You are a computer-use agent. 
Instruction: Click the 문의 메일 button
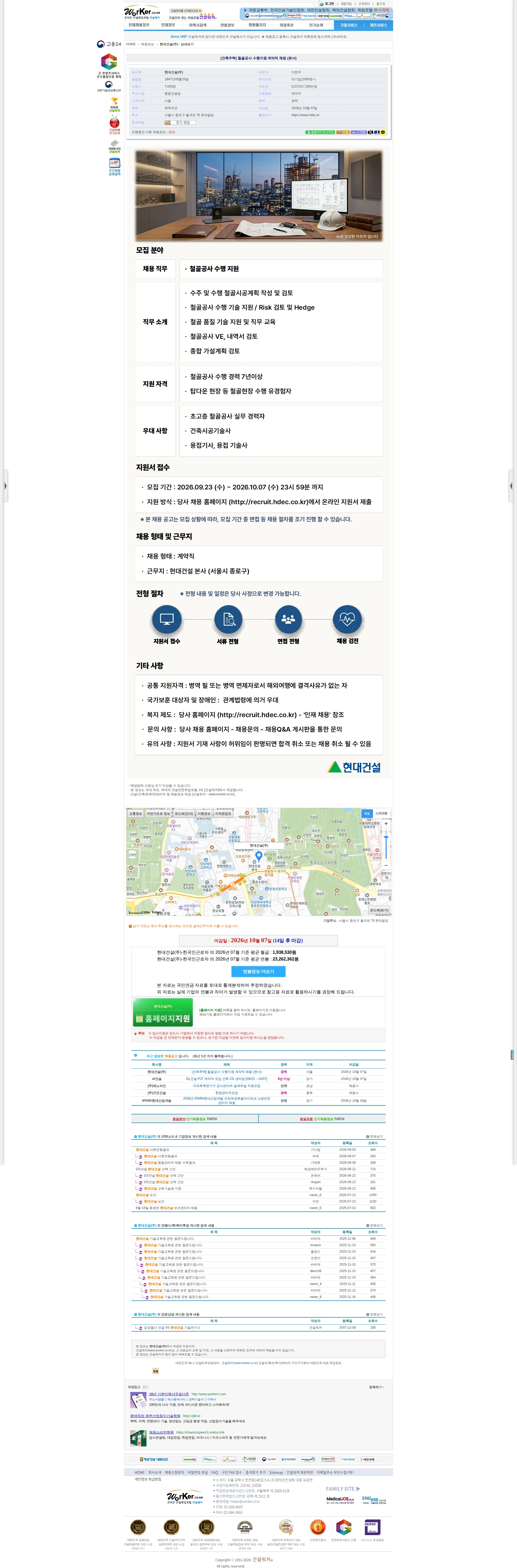click(180, 122)
